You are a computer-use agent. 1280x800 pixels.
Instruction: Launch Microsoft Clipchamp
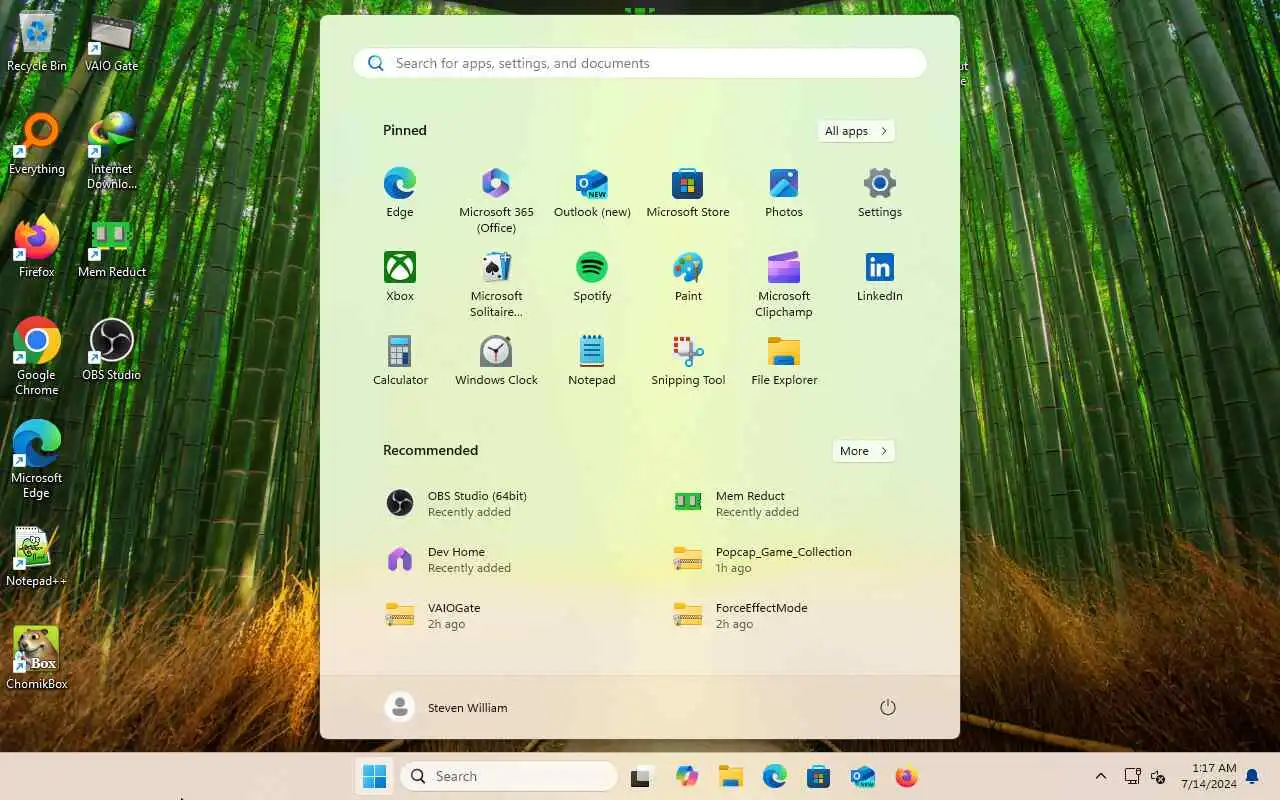[x=784, y=284]
